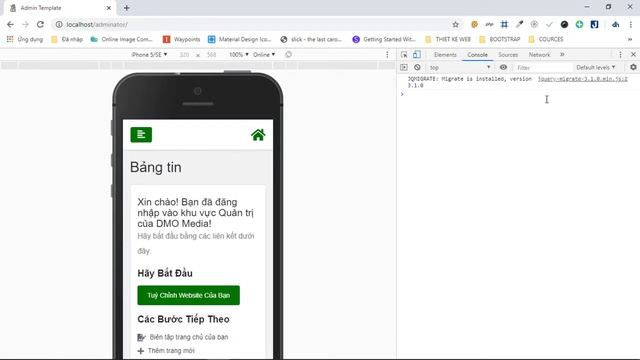Open THIET KE WEB bookmark folder
The height and width of the screenshot is (360, 640).
(x=448, y=39)
